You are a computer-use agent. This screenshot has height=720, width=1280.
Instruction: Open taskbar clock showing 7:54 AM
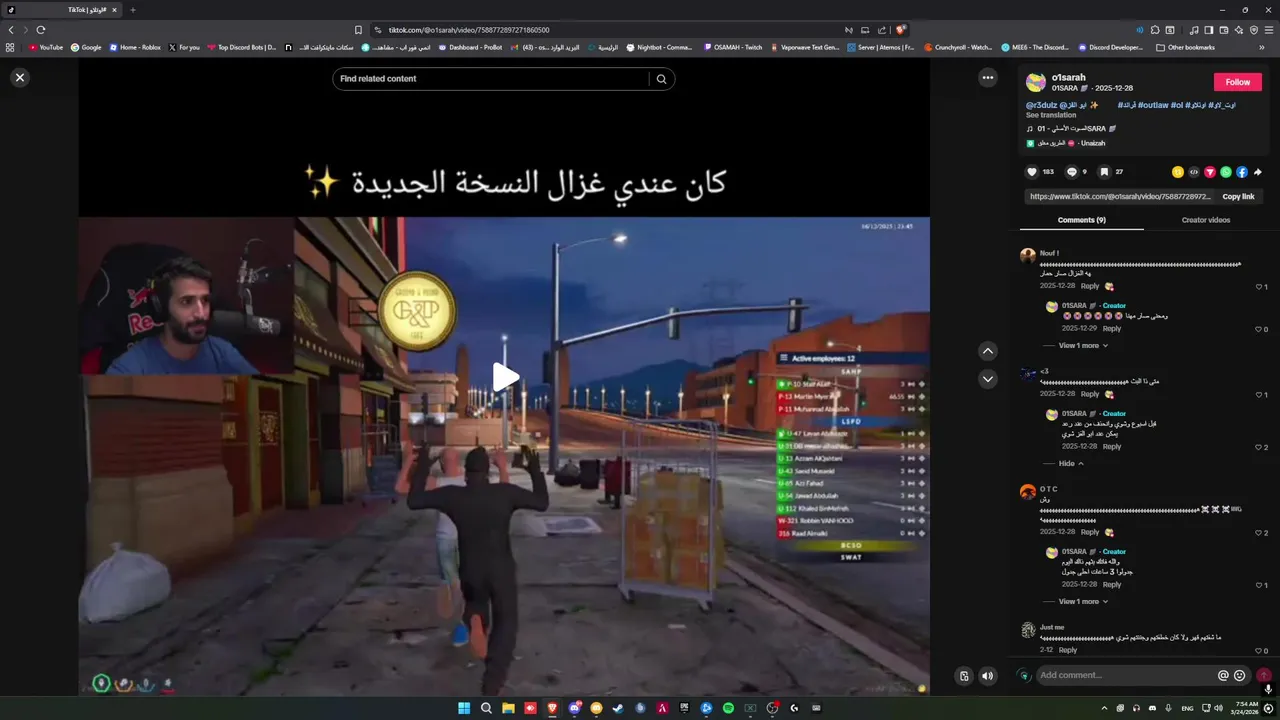point(1246,708)
